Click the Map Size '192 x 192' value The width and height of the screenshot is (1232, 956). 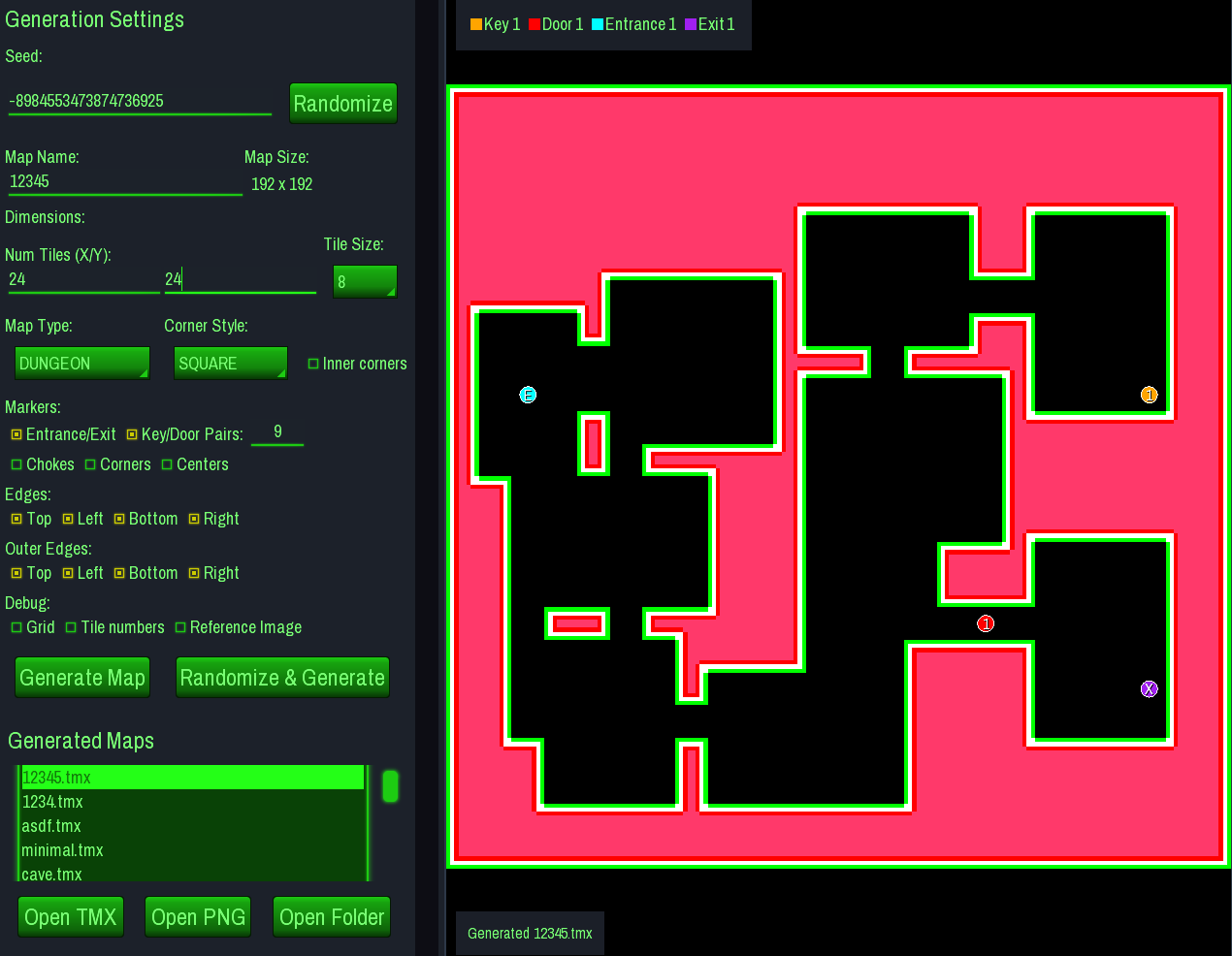(281, 184)
